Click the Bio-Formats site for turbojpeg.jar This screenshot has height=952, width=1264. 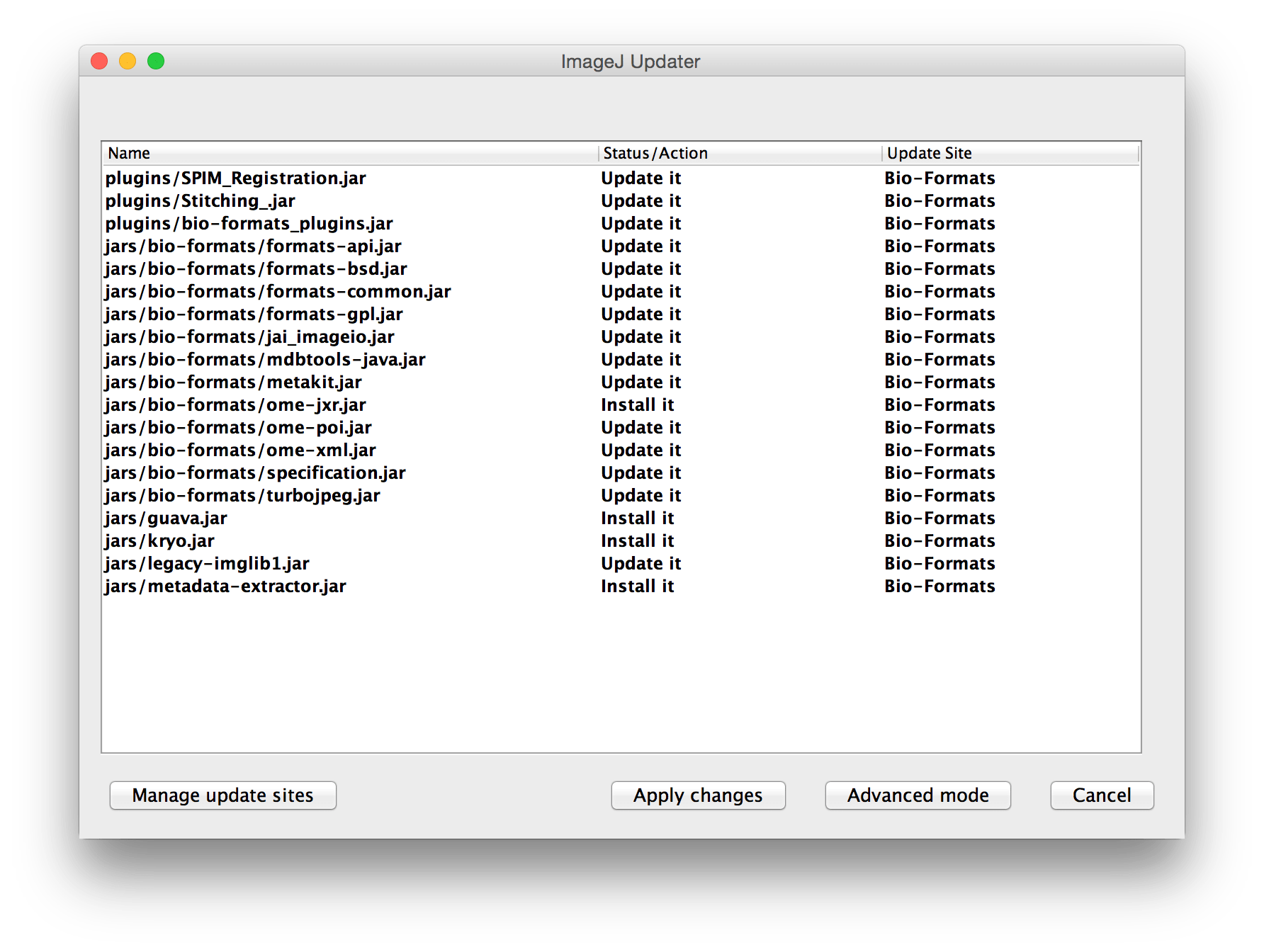pos(939,496)
